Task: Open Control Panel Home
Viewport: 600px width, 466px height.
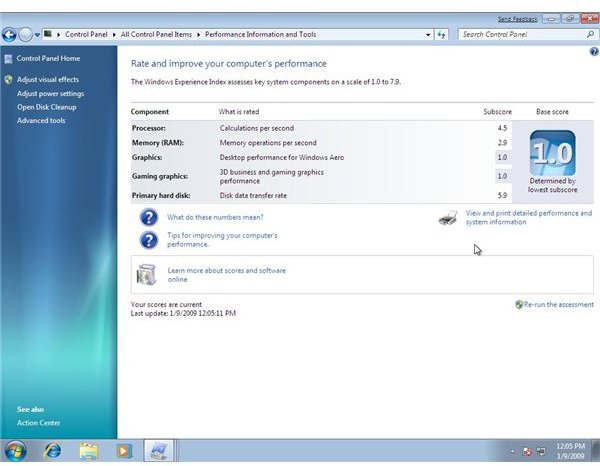Action: point(48,59)
